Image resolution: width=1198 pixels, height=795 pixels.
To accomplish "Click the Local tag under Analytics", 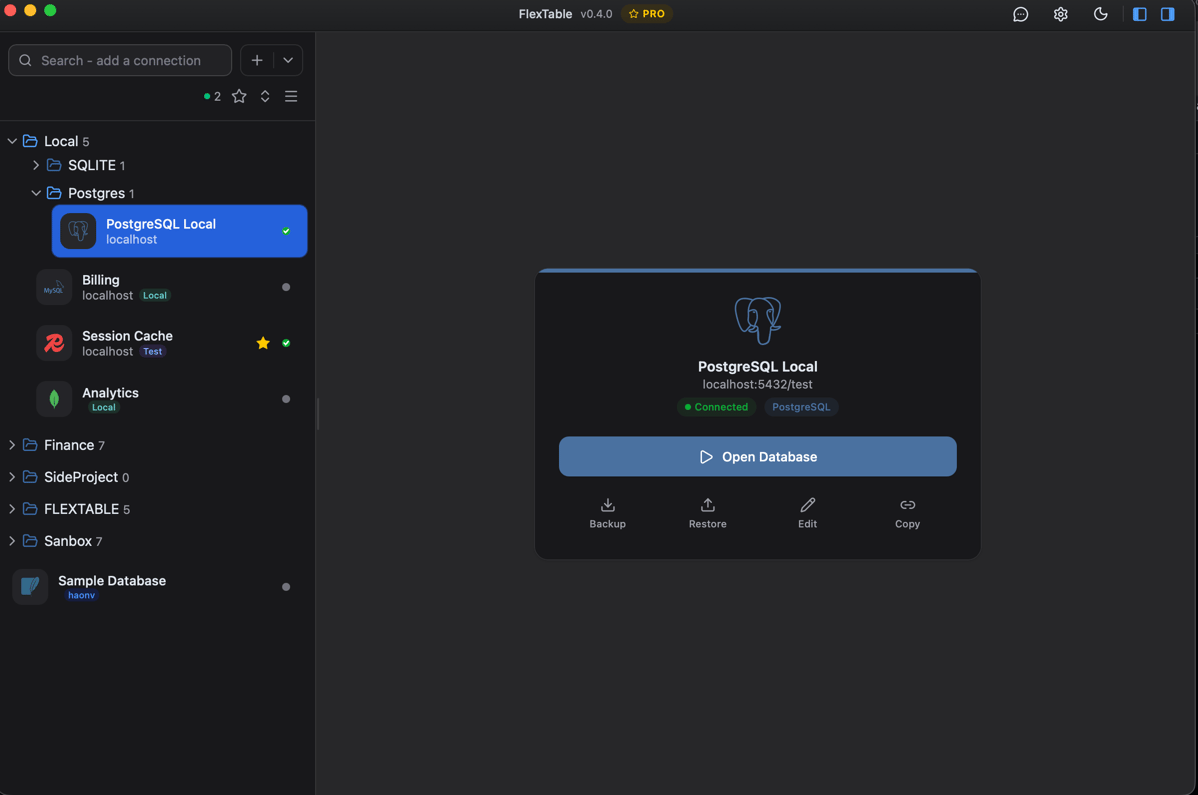I will pos(104,407).
